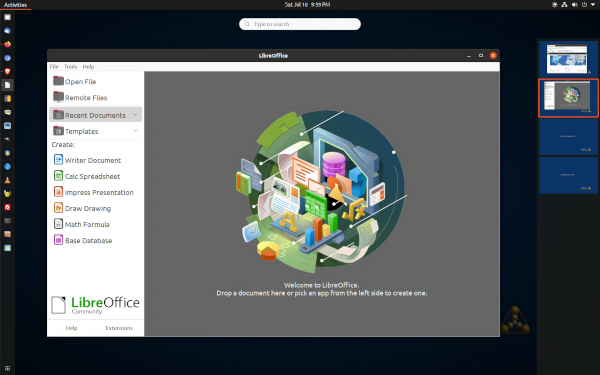The image size is (600, 375).
Task: Click the volume speaker tray icon
Action: tap(574, 5)
